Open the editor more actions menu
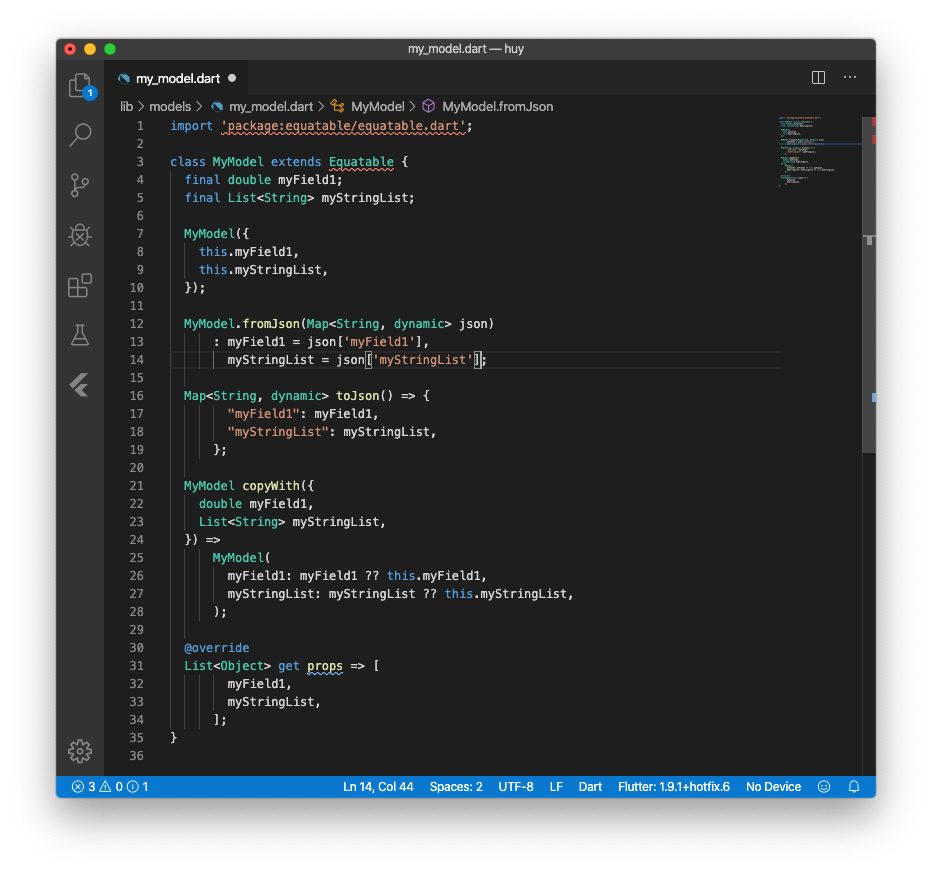 click(x=850, y=77)
